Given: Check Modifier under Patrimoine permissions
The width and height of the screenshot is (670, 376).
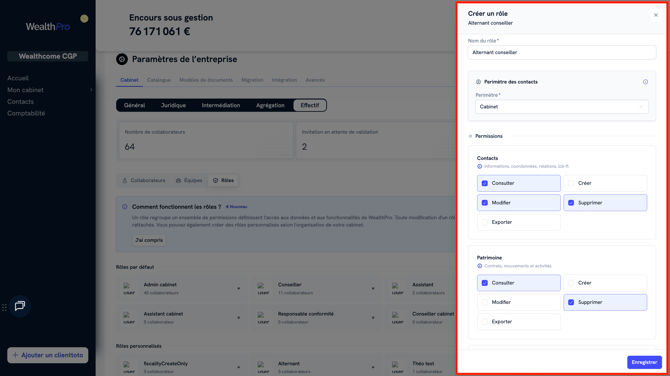Looking at the screenshot, I should click(485, 302).
